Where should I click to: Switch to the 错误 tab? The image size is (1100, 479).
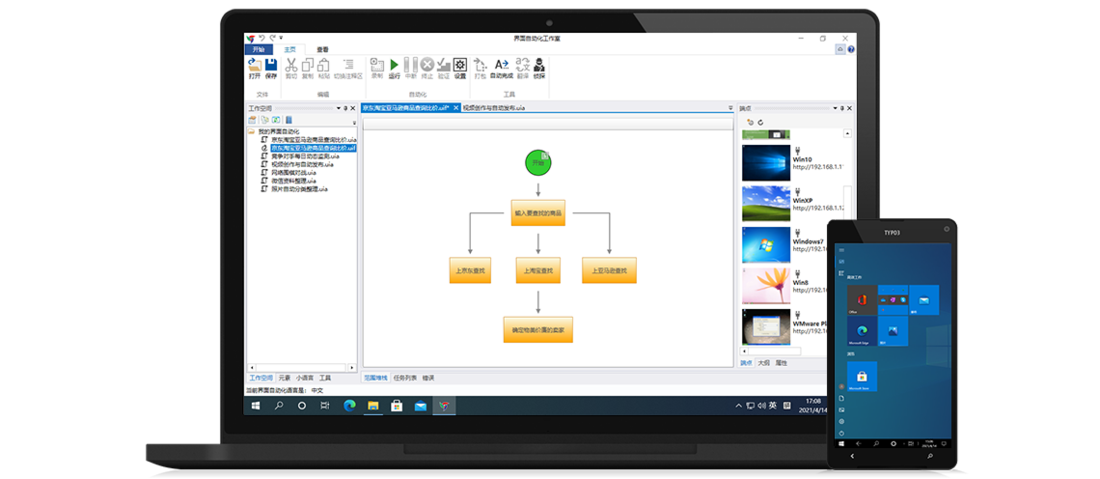(427, 377)
